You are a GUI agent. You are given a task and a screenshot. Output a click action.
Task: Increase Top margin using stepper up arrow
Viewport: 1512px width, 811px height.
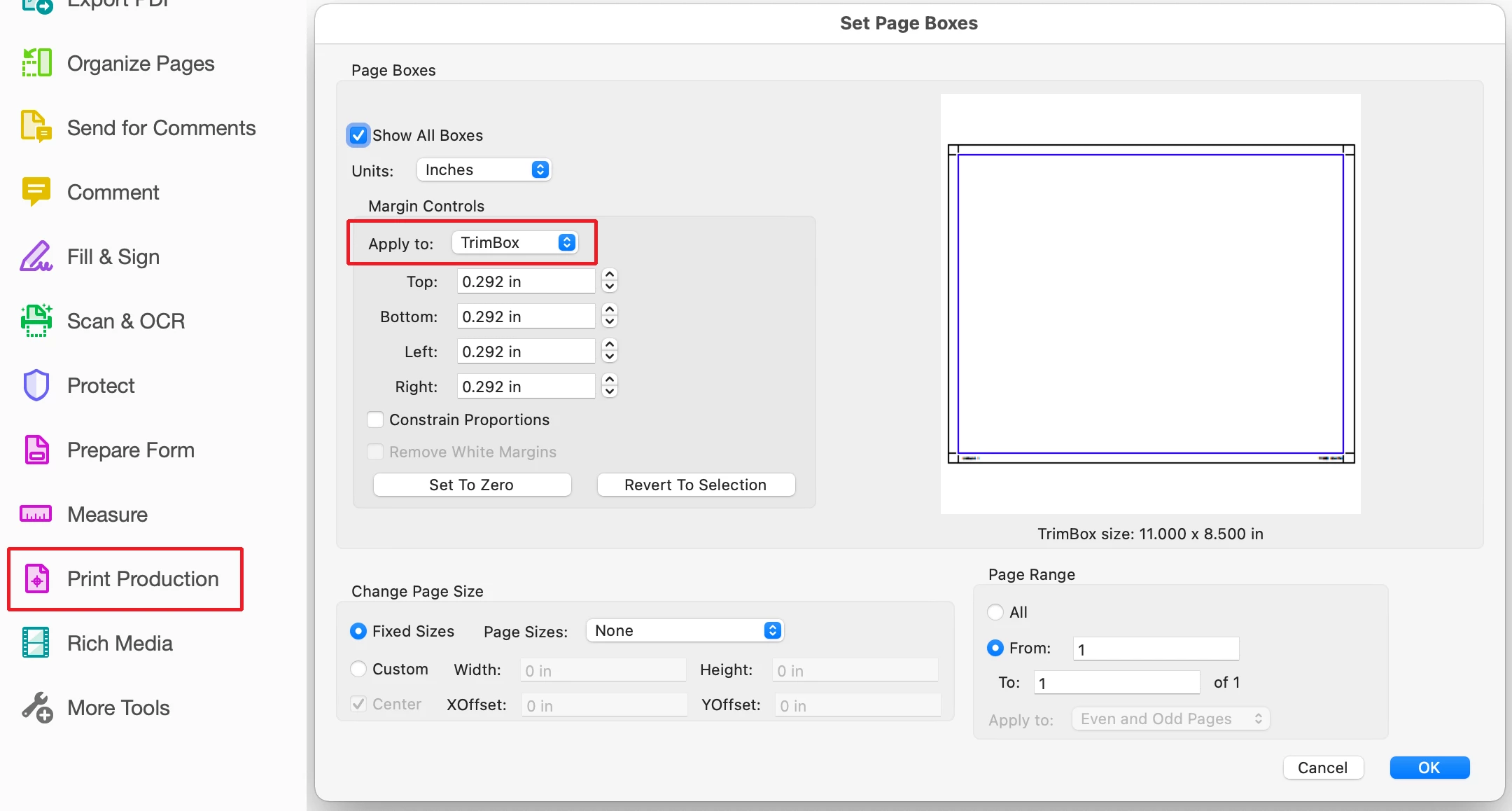coord(610,275)
